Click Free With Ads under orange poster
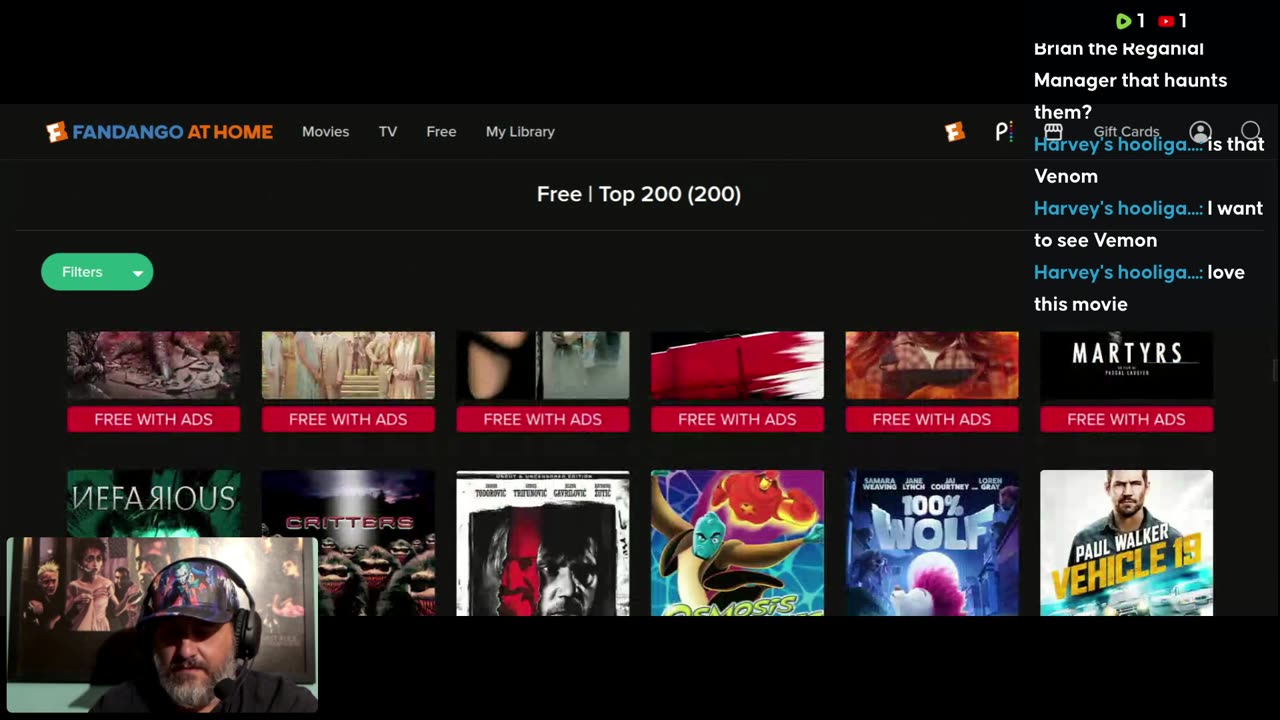1280x720 pixels. [932, 419]
